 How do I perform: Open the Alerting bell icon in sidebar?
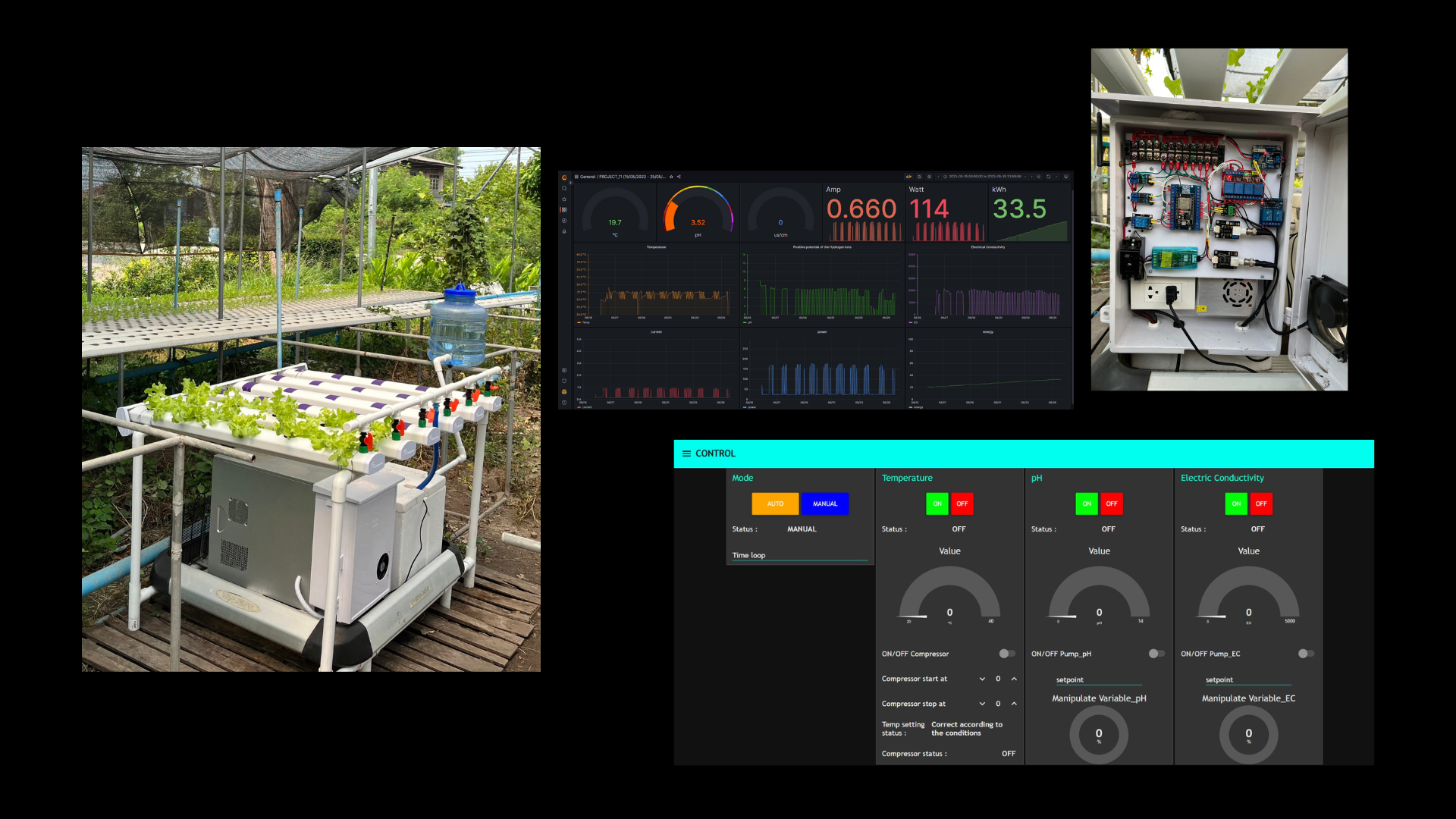click(x=564, y=231)
